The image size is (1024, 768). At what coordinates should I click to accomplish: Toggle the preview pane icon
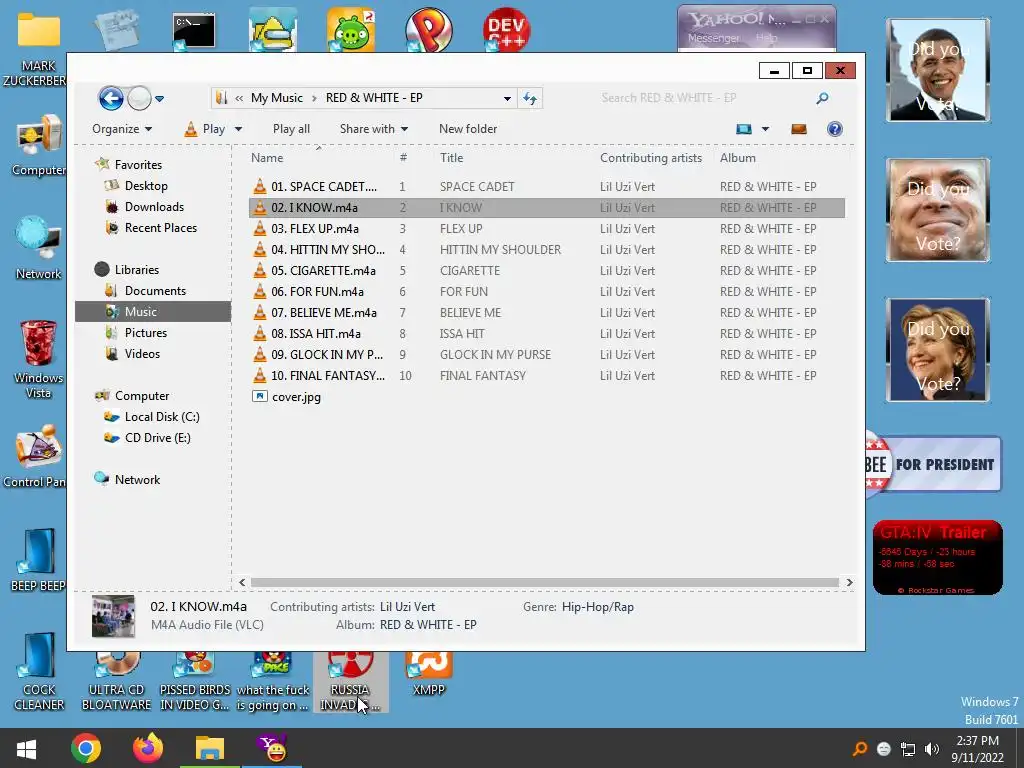pos(799,129)
